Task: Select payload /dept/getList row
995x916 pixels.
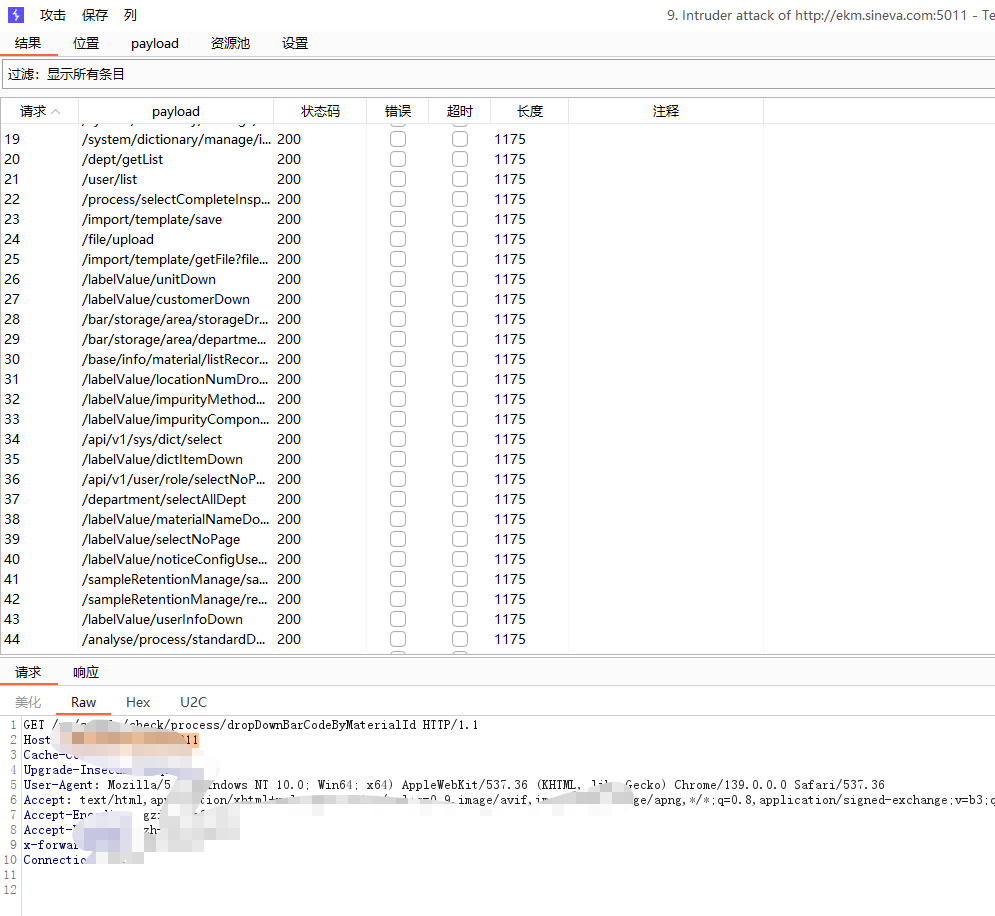Action: (x=122, y=159)
